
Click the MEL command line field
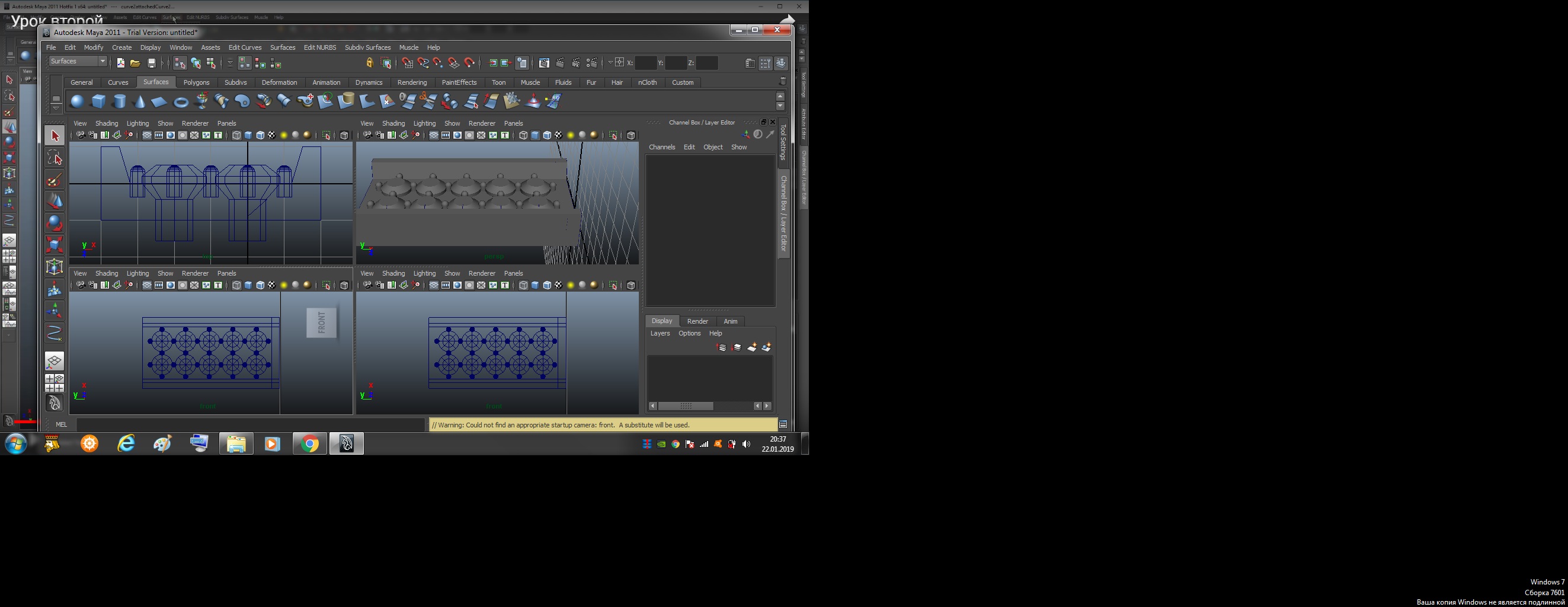click(250, 424)
